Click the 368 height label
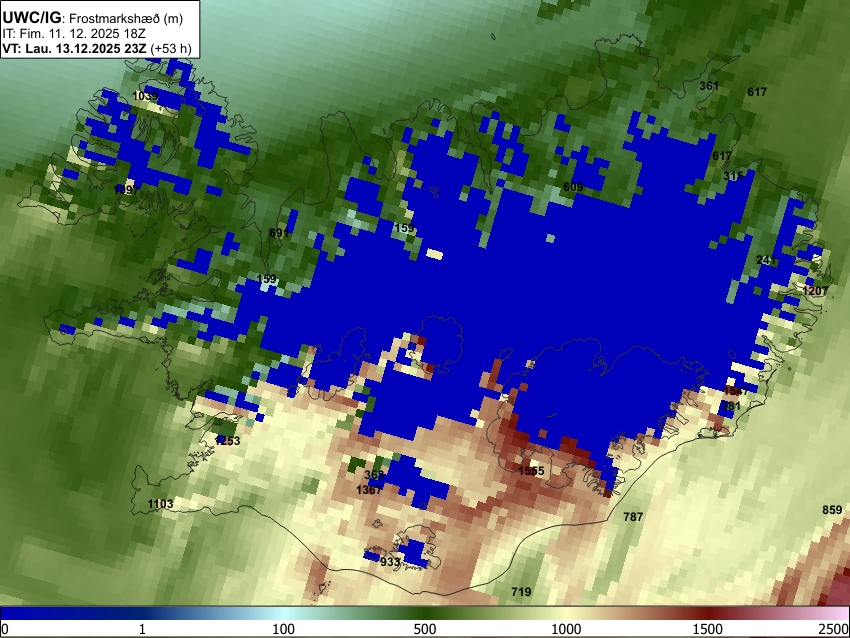850x638 pixels. click(x=374, y=475)
